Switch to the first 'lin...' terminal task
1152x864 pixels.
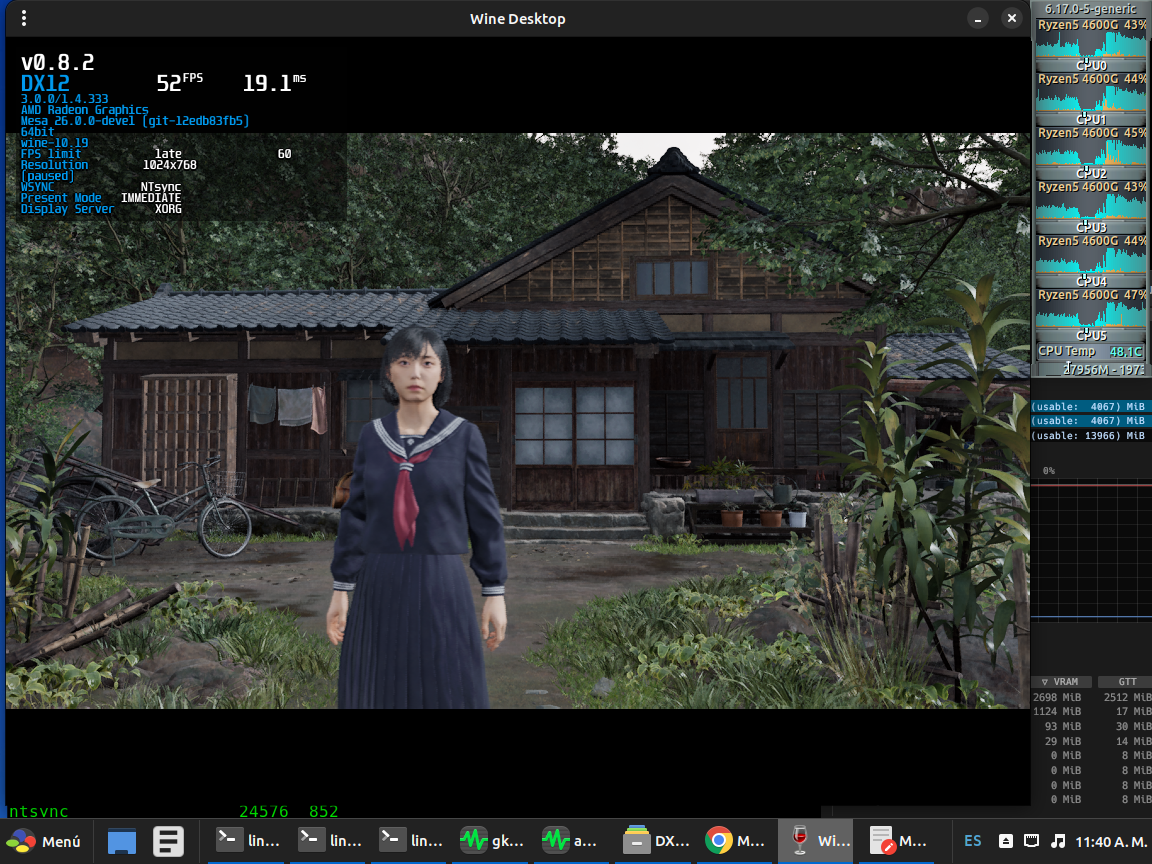[x=248, y=840]
